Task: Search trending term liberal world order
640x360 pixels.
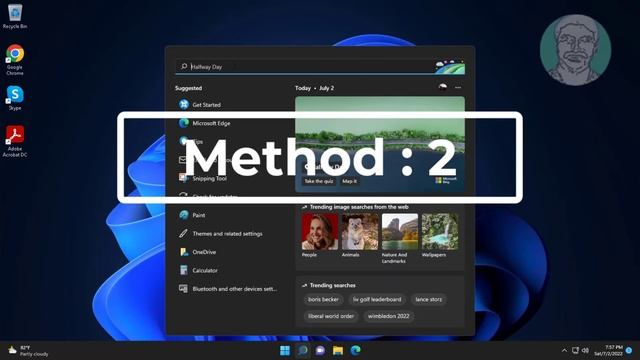Action: [x=331, y=316]
